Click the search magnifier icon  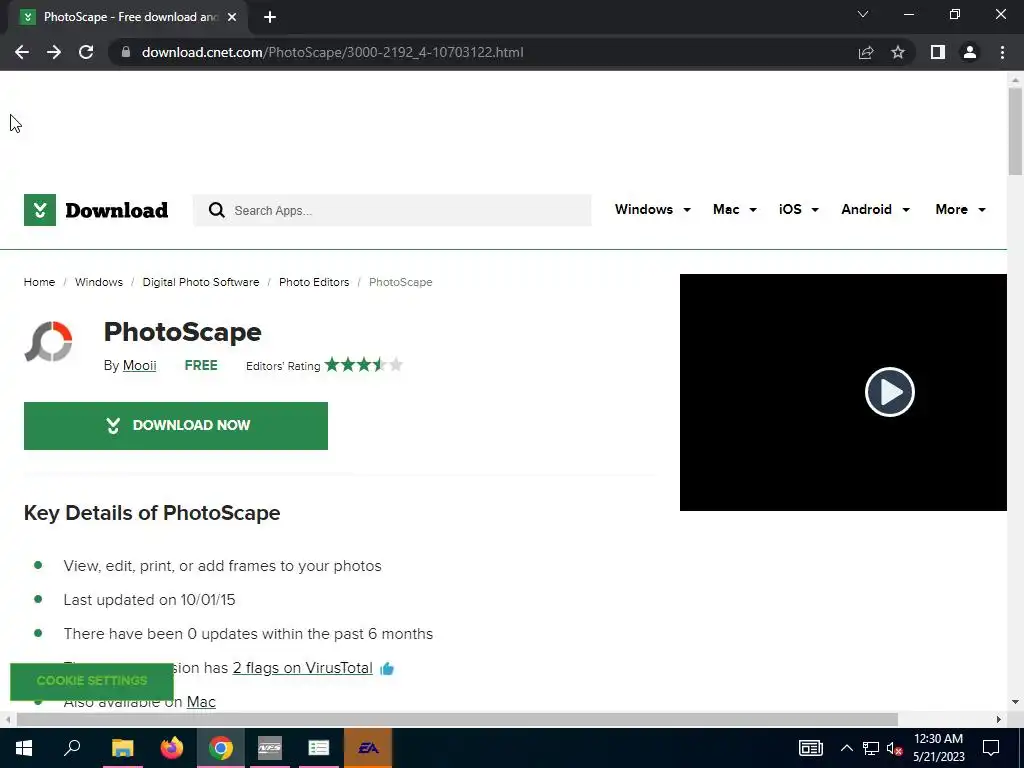pos(216,210)
